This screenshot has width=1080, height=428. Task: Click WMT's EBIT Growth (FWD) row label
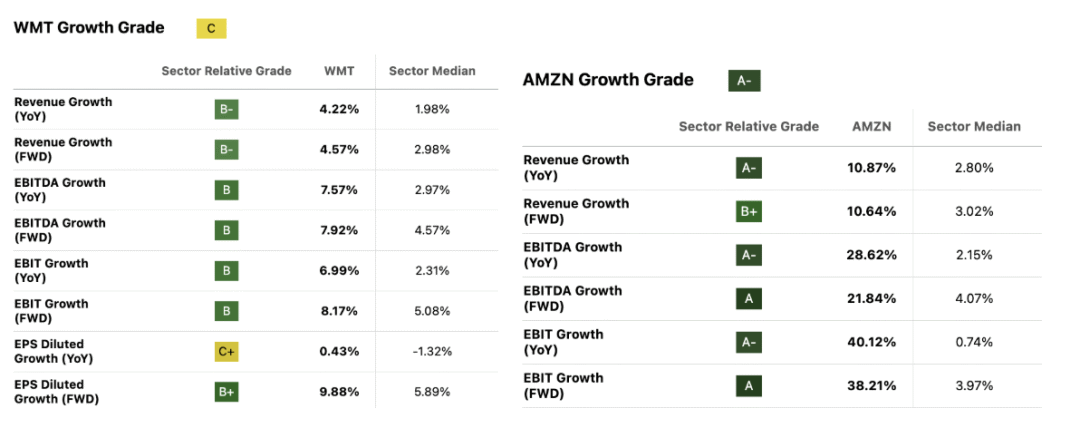pos(51,310)
